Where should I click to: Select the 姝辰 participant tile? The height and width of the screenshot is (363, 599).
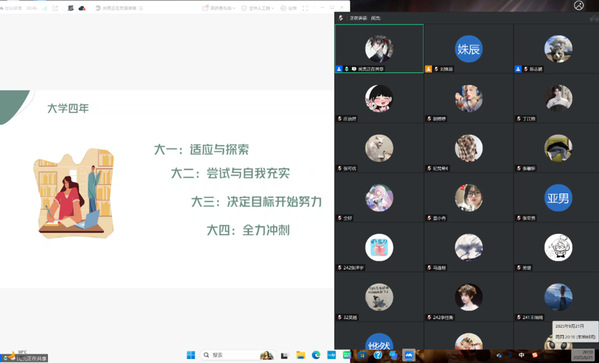pyautogui.click(x=469, y=49)
